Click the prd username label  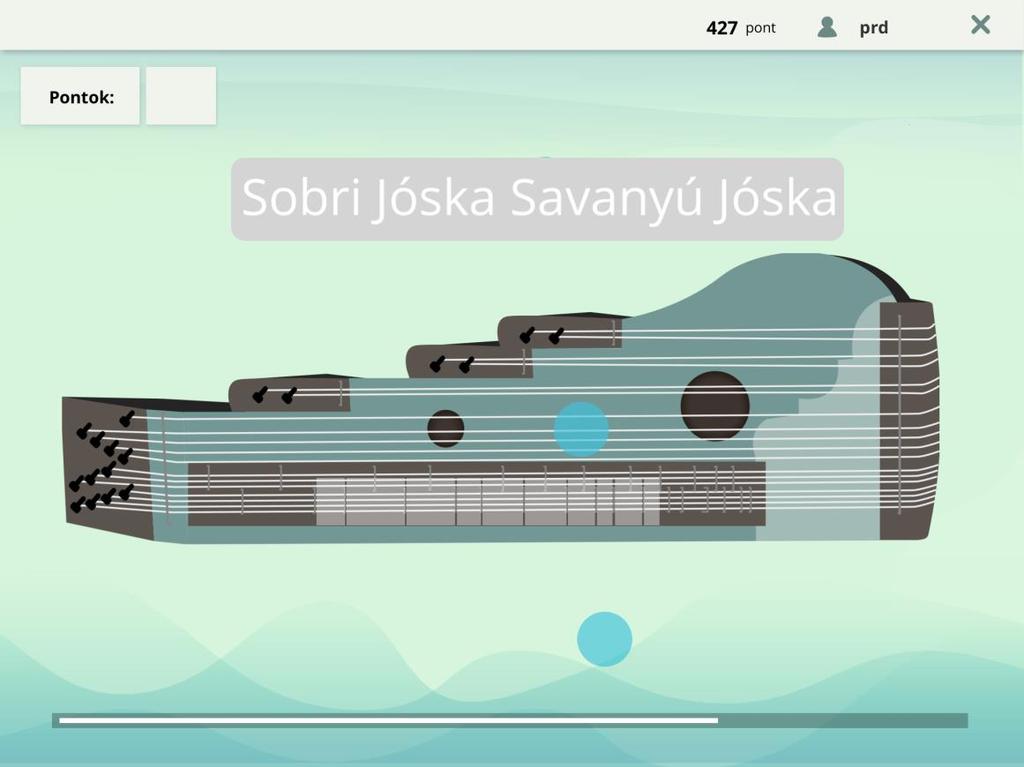(x=873, y=27)
